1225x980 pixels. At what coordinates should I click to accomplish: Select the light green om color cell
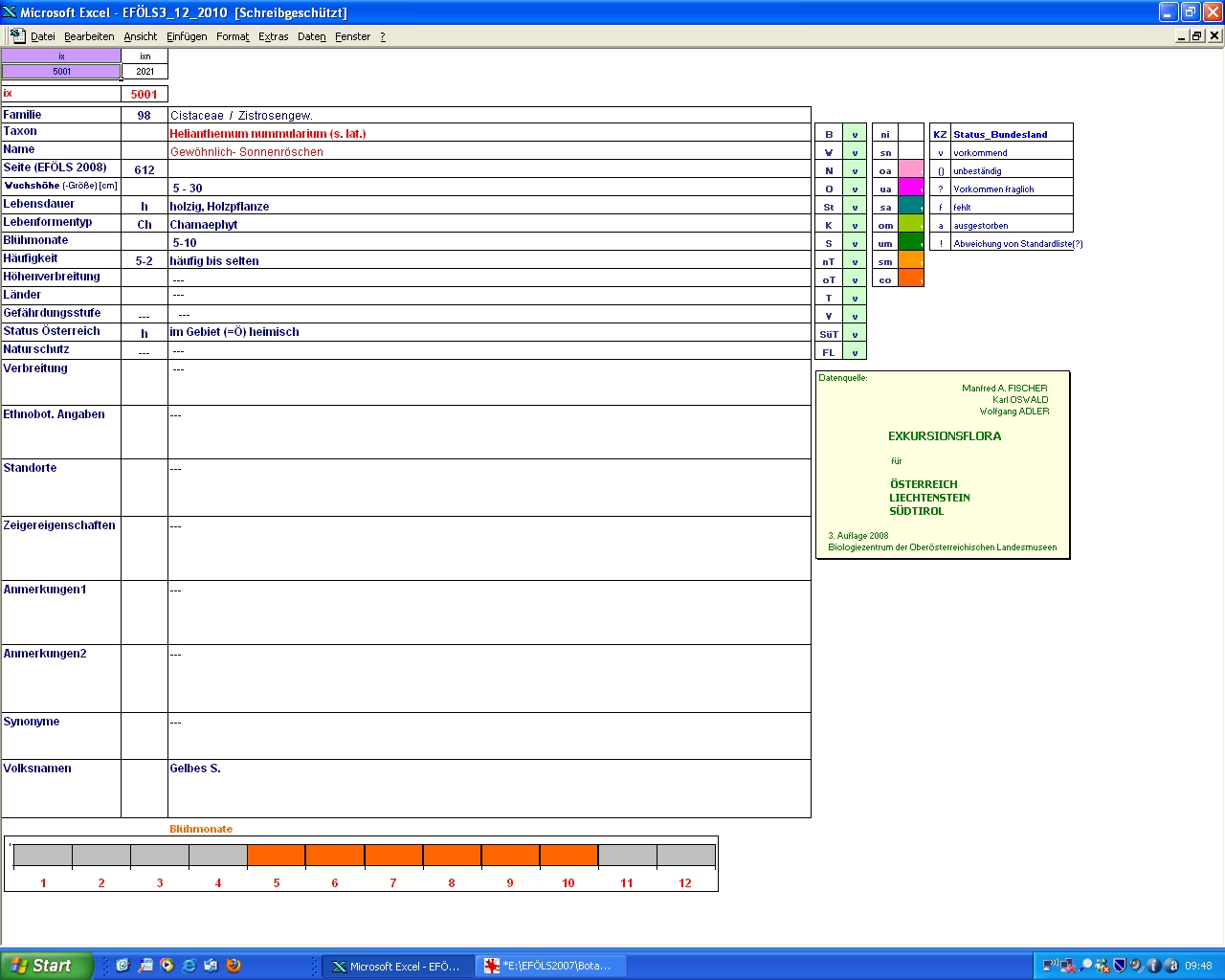click(x=911, y=225)
